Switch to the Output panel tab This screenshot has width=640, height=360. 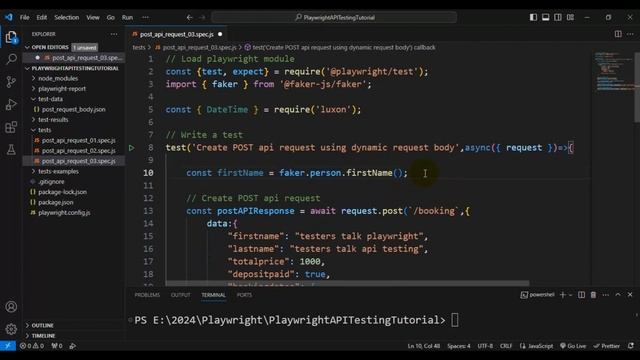[x=180, y=295]
